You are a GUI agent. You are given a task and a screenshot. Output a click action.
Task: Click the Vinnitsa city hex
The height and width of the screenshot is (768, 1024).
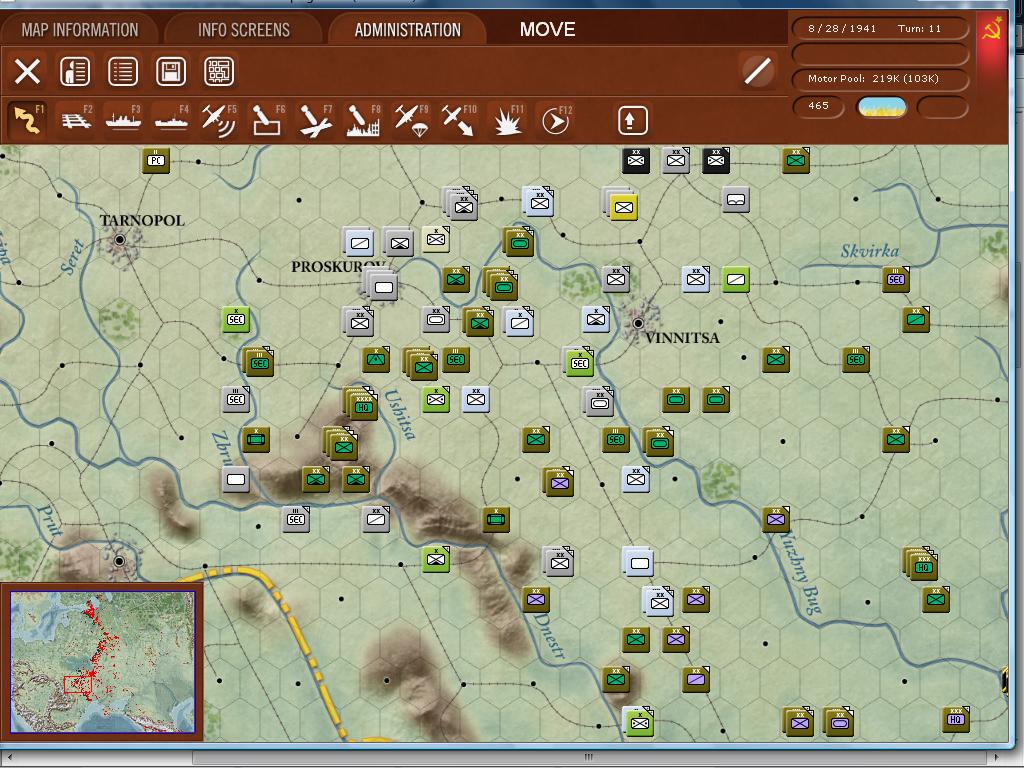[x=638, y=323]
